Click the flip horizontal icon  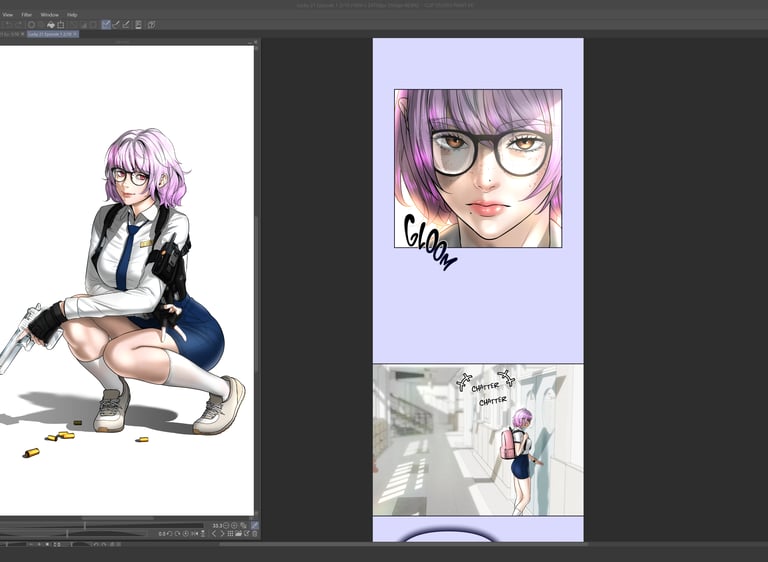point(194,534)
